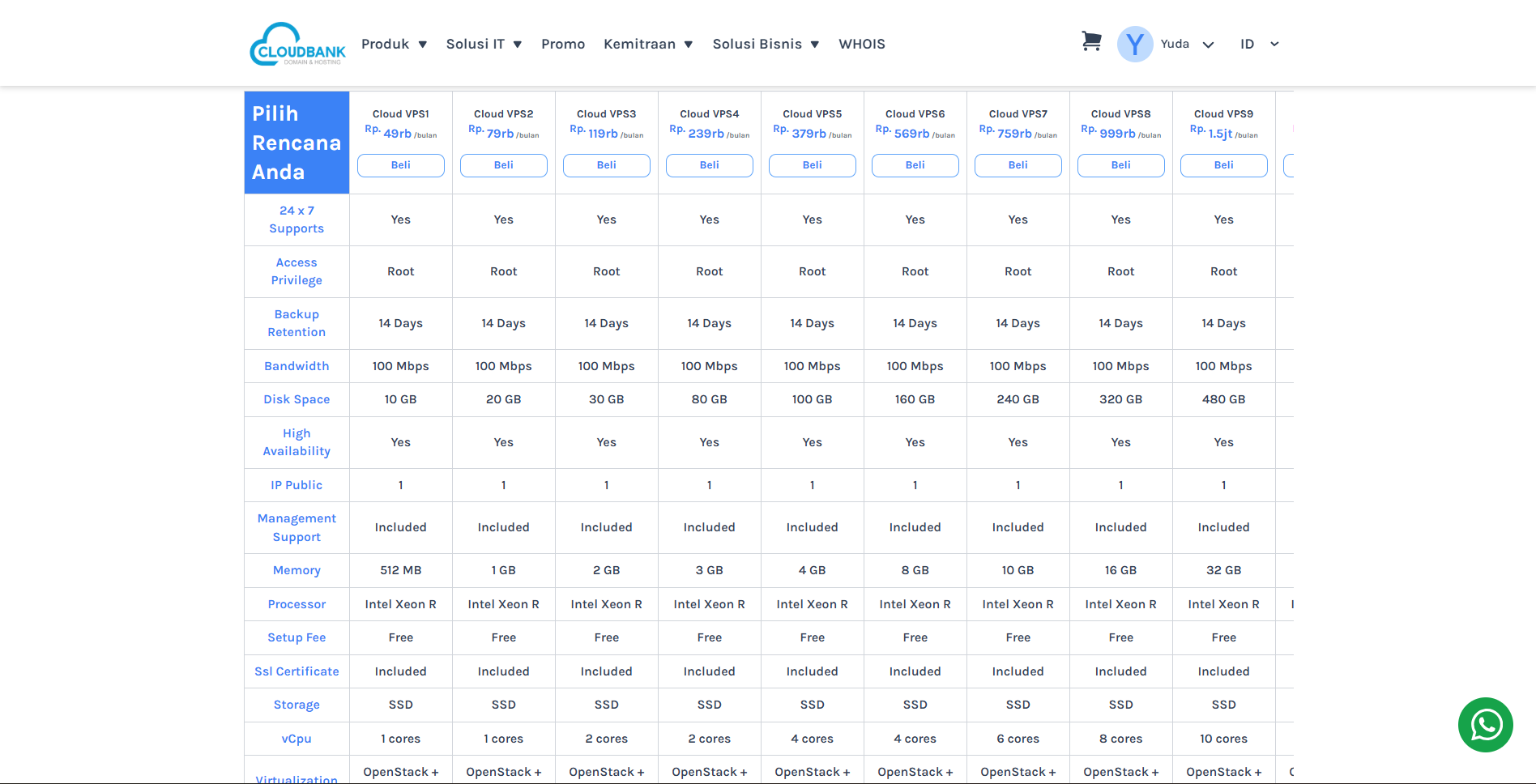
Task: Click the Pilih Rencana Anda header
Action: pos(297,143)
